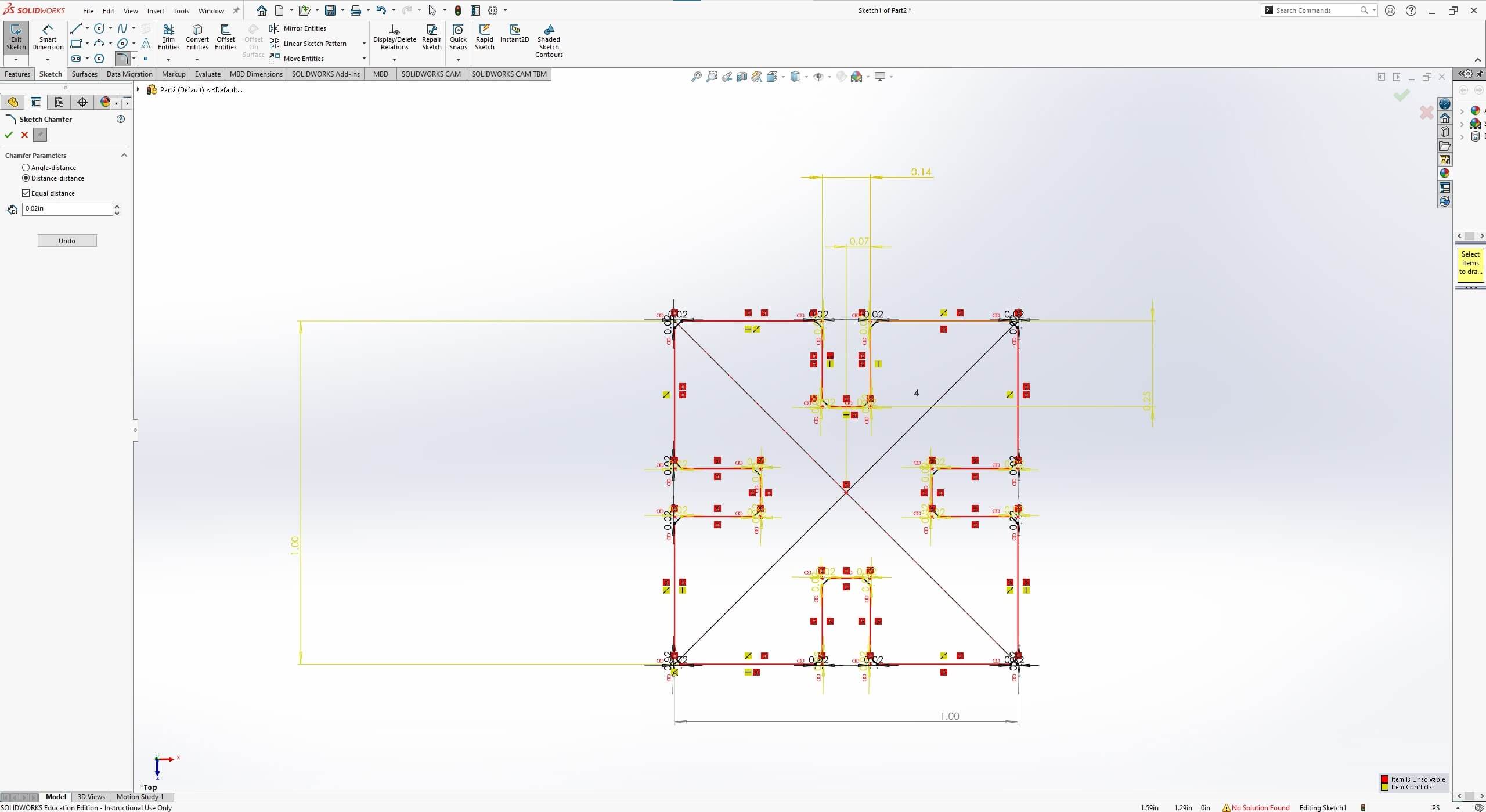The height and width of the screenshot is (812, 1486).
Task: Expand the Part2 feature tree node
Action: click(x=138, y=90)
